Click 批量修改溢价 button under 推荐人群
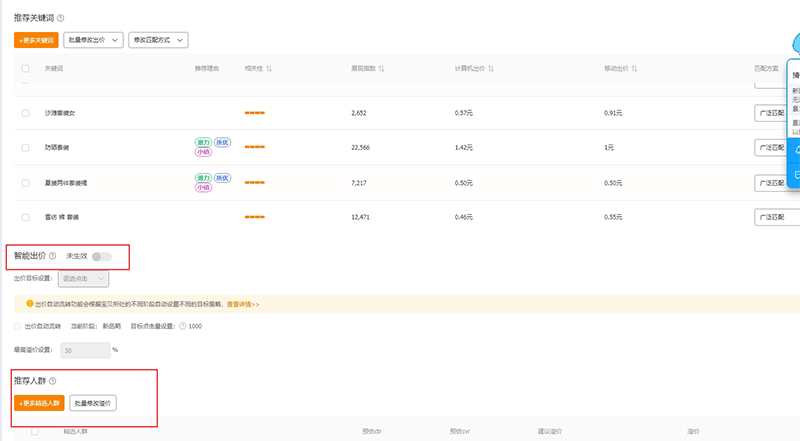Screen dimensions: 800x441 pyautogui.click(x=94, y=403)
